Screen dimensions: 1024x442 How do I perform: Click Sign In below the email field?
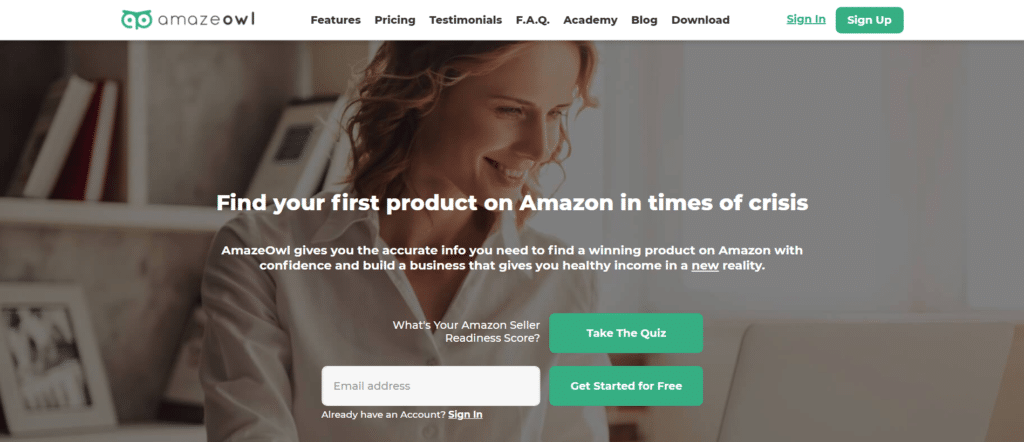click(x=465, y=415)
